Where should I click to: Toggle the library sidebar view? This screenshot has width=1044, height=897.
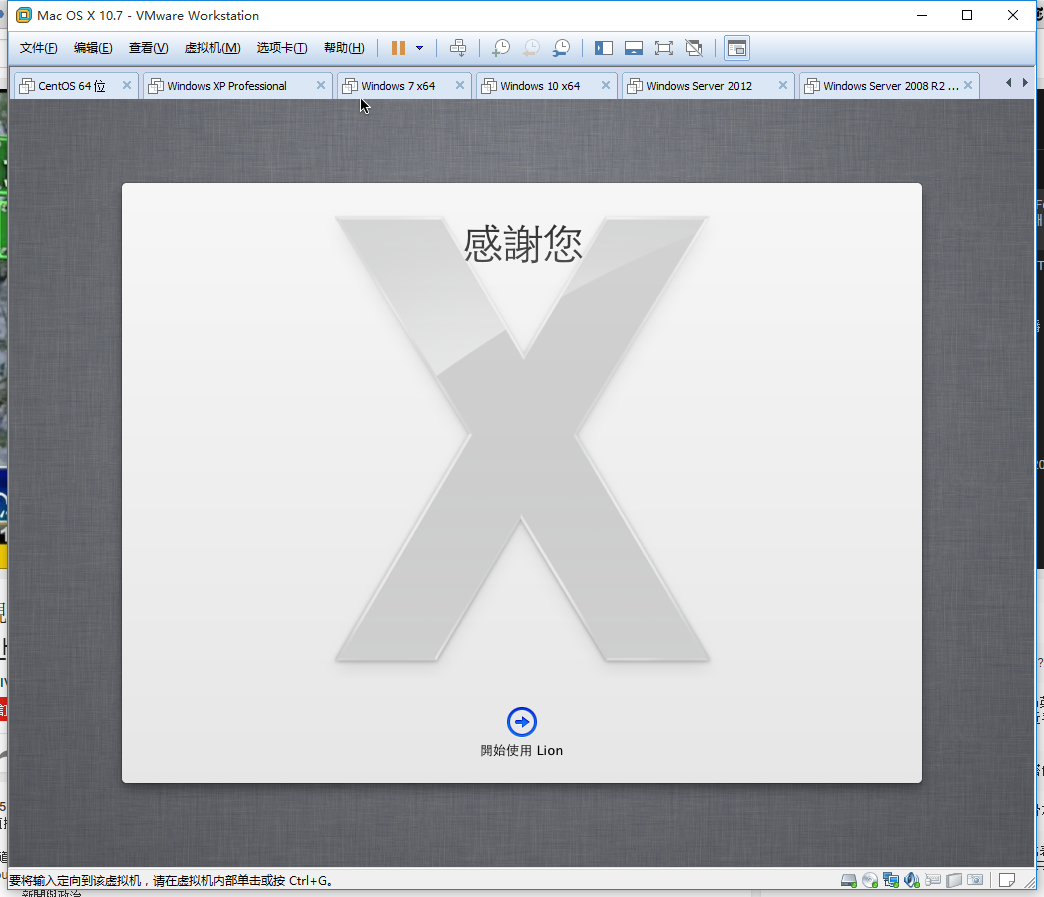tap(604, 48)
